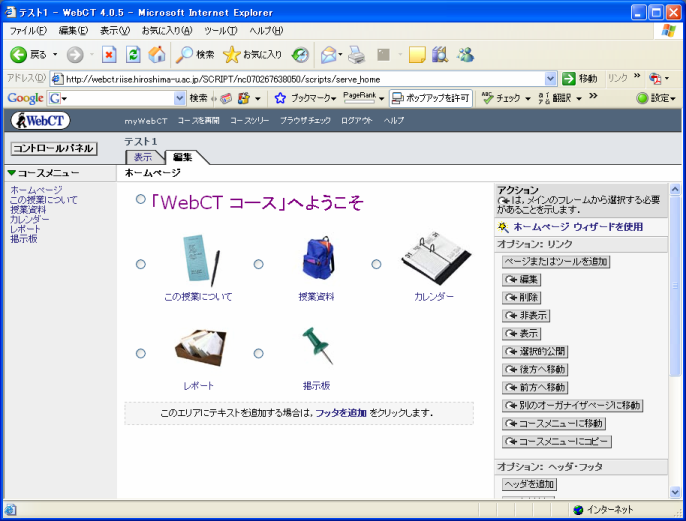The image size is (686, 521).
Task: Open the 編集(E) menu
Action: pyautogui.click(x=74, y=31)
